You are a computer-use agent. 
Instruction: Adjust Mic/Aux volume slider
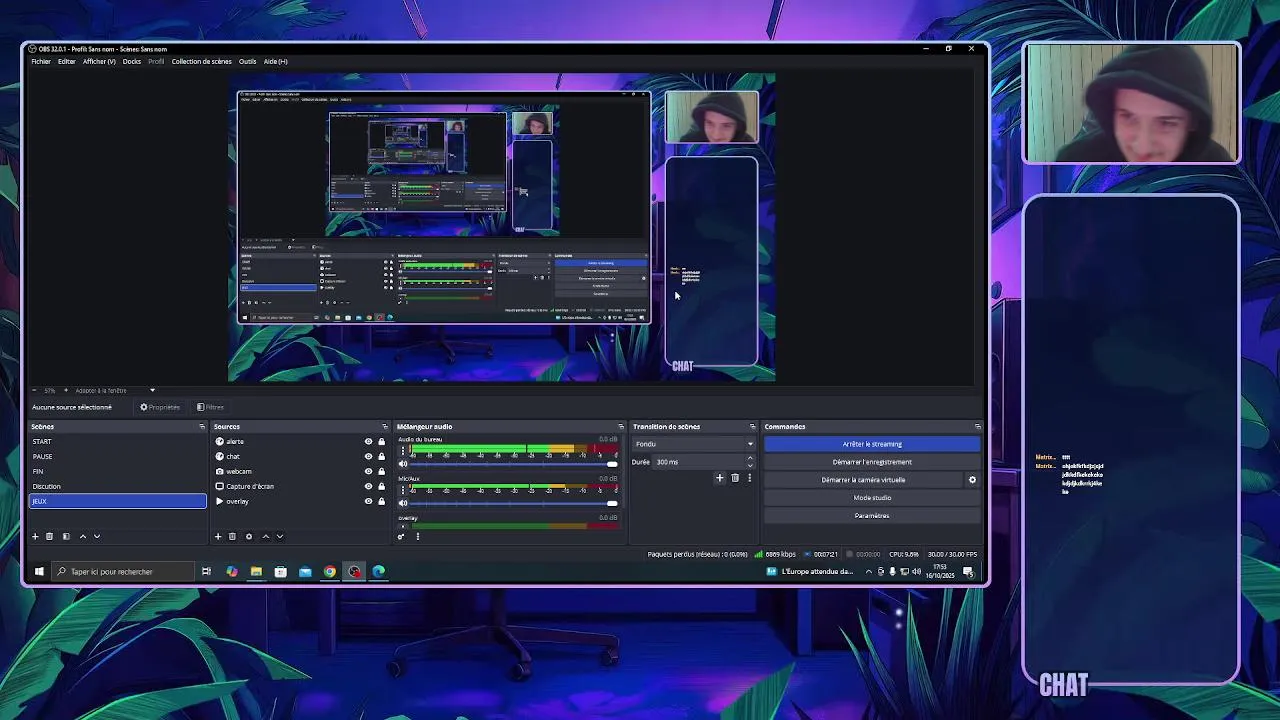pyautogui.click(x=515, y=503)
